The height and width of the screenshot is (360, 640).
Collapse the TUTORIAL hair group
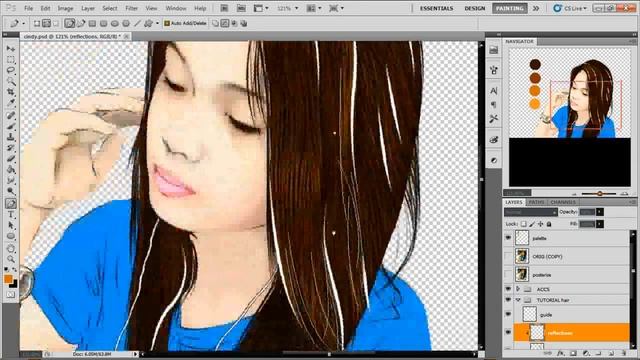click(x=518, y=300)
